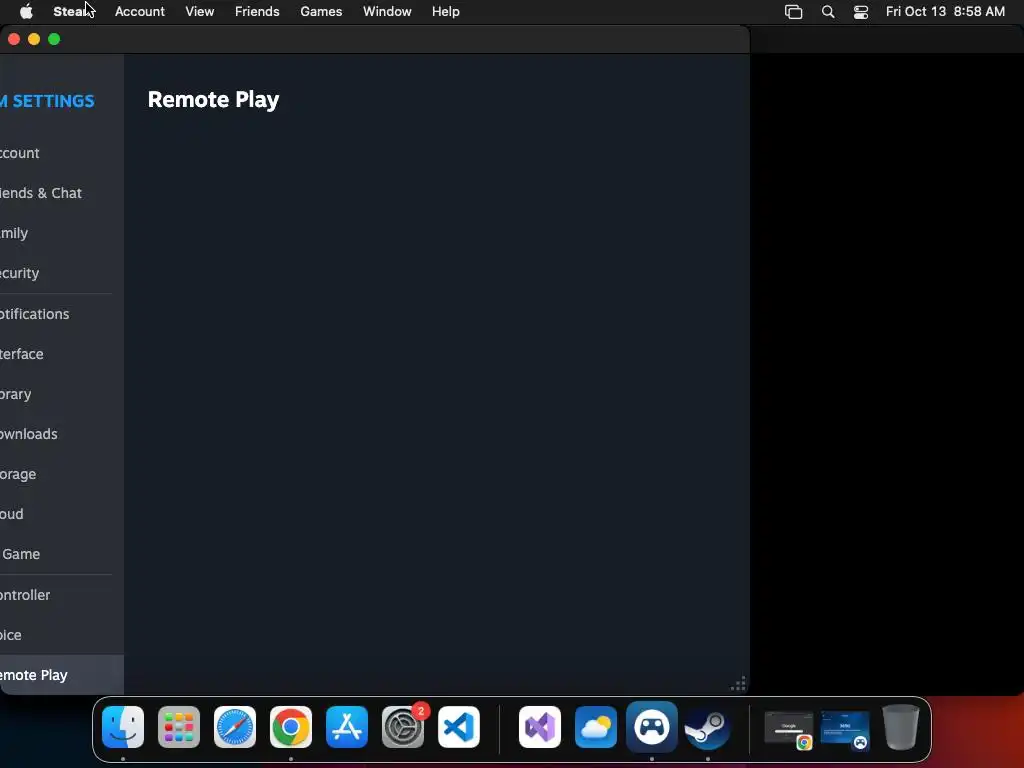Launch Safari from the dock
Viewport: 1024px width, 768px height.
point(235,727)
